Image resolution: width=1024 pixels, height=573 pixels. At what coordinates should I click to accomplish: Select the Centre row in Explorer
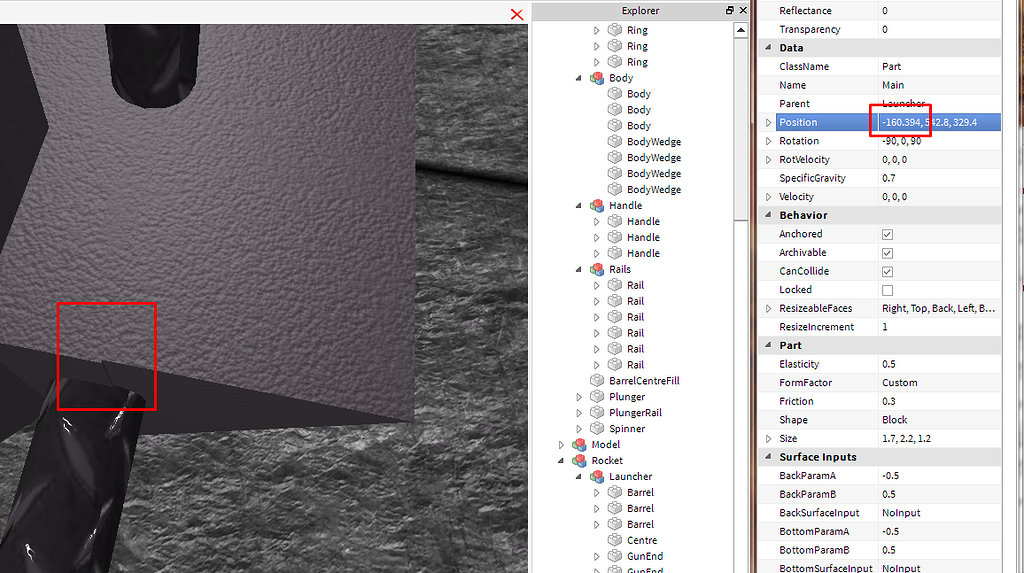coord(642,540)
